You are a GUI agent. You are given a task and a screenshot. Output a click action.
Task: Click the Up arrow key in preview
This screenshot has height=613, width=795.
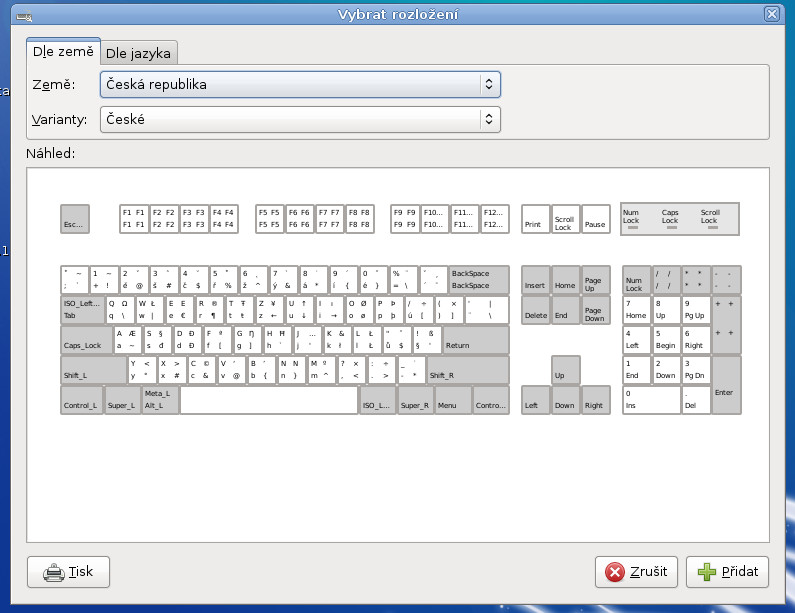point(566,370)
